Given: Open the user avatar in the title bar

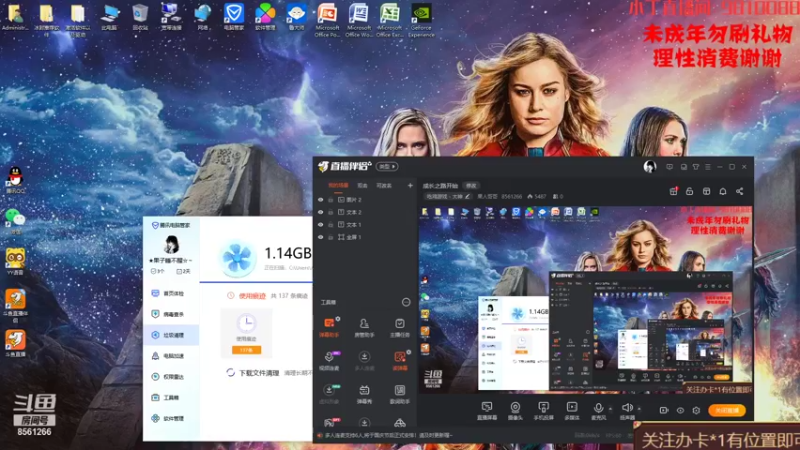Looking at the screenshot, I should pyautogui.click(x=649, y=167).
